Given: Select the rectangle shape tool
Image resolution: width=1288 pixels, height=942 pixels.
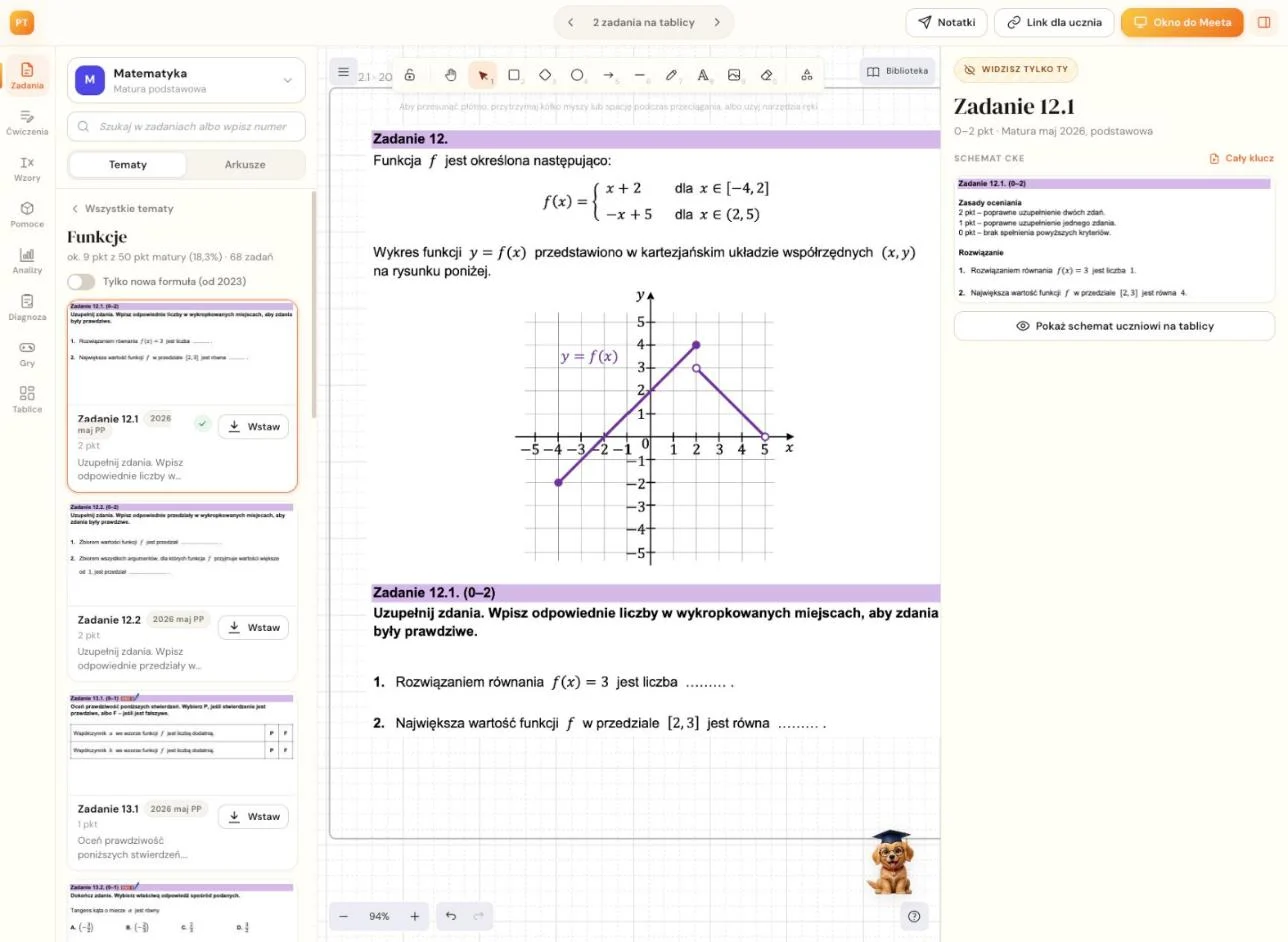Looking at the screenshot, I should click(514, 75).
